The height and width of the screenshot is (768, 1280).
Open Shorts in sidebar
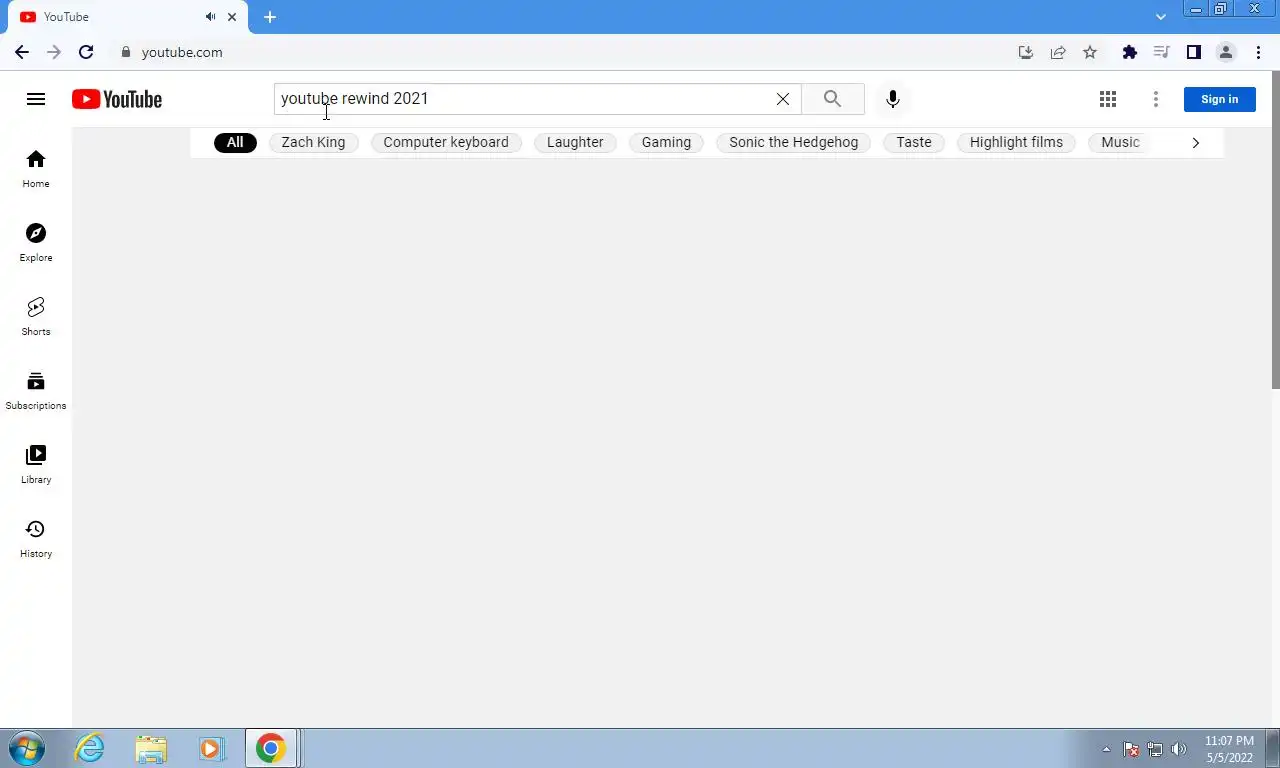click(36, 317)
